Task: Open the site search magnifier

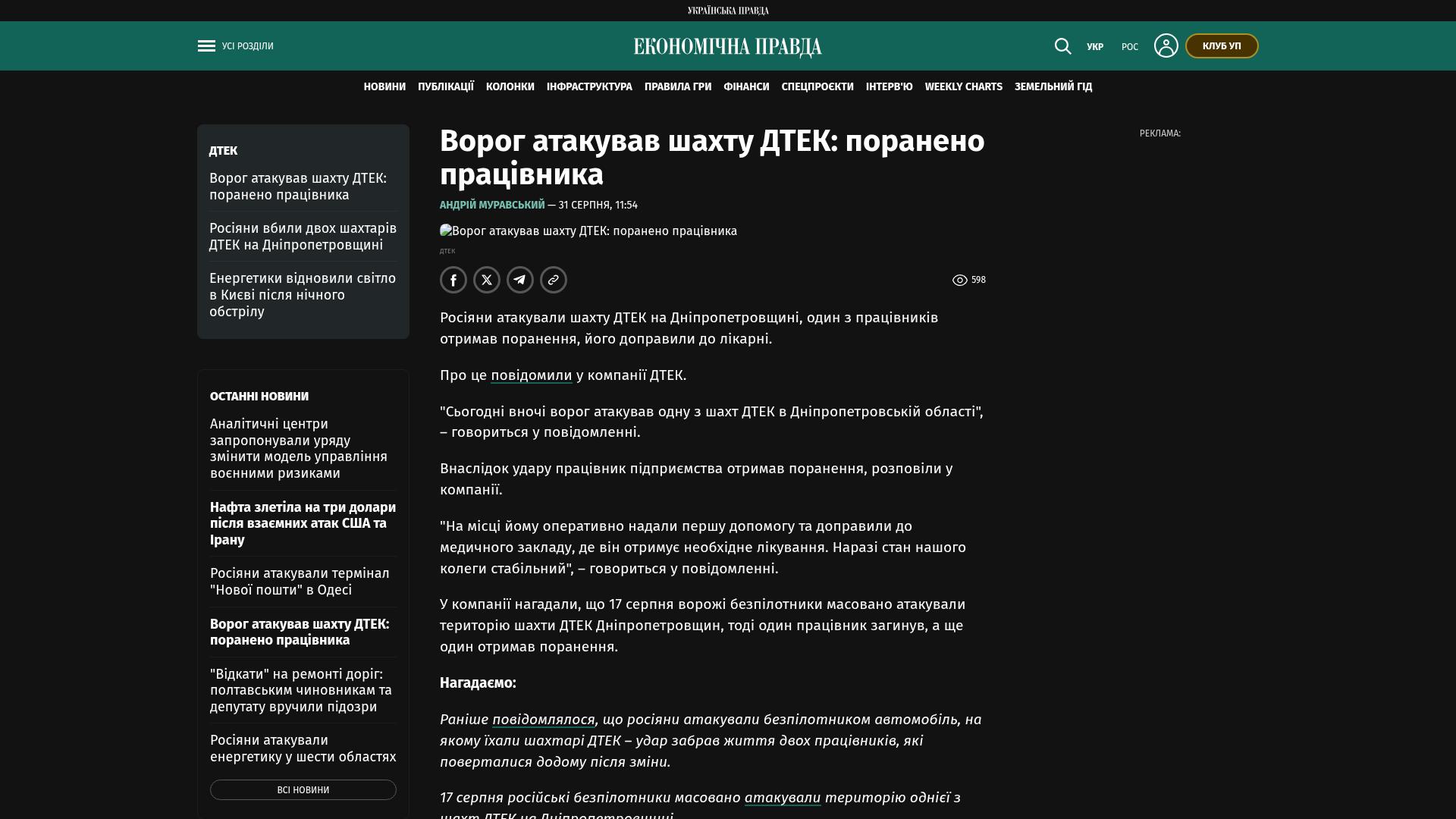Action: tap(1062, 46)
